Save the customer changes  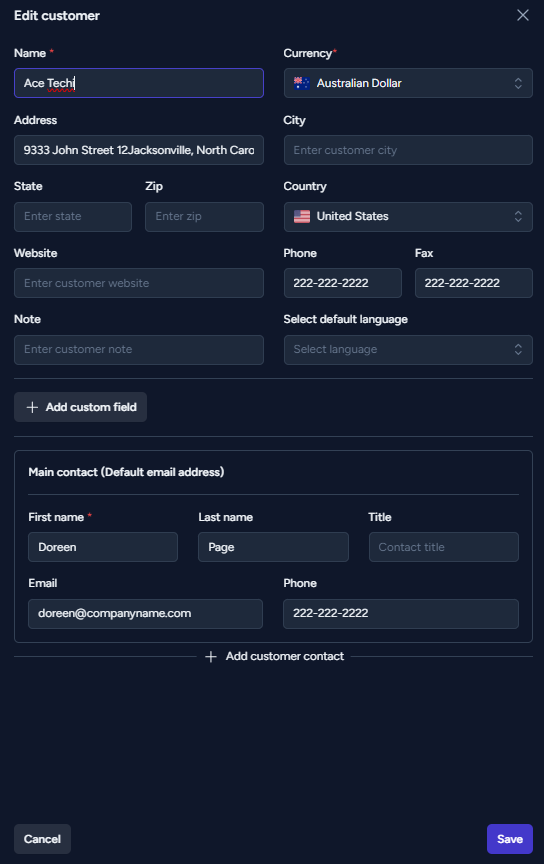(510, 839)
